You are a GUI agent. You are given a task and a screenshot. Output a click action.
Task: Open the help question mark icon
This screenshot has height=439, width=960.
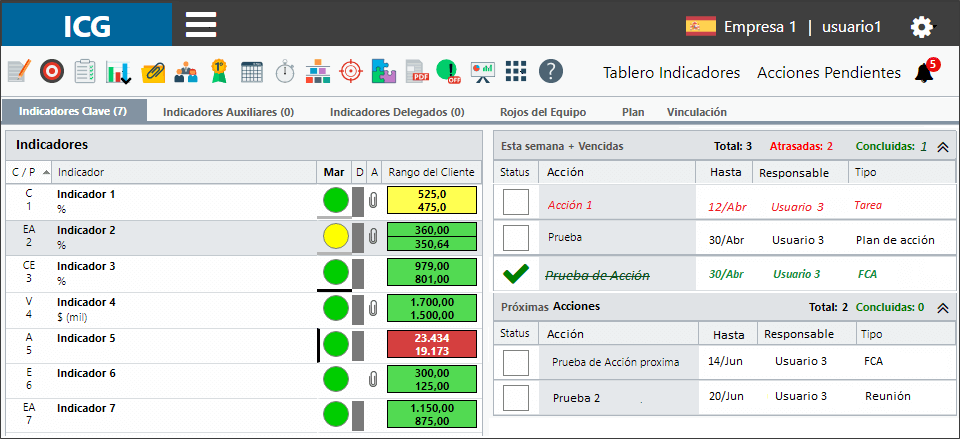(550, 72)
